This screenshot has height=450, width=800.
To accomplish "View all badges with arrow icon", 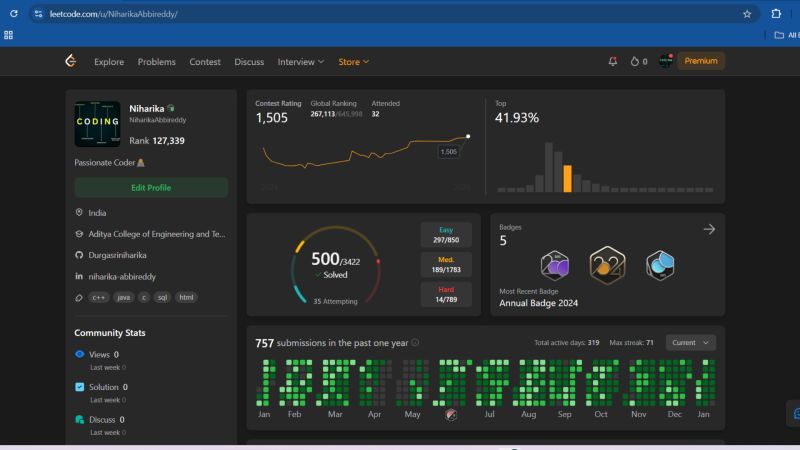I will [x=709, y=229].
